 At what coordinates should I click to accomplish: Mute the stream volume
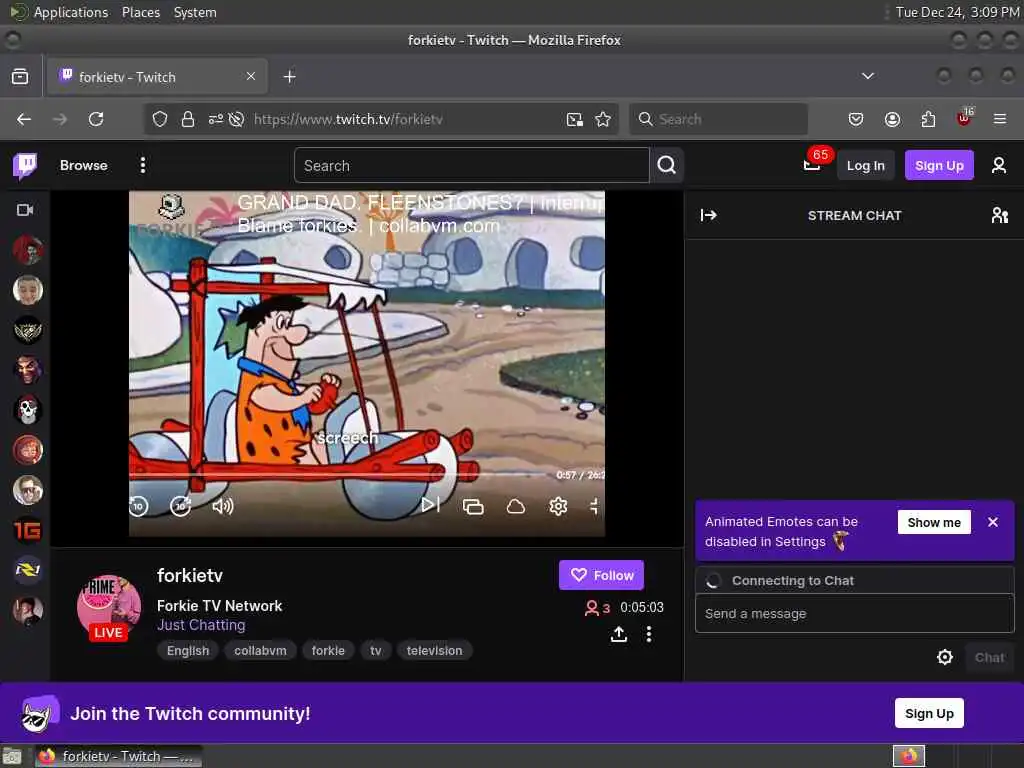pyautogui.click(x=223, y=505)
